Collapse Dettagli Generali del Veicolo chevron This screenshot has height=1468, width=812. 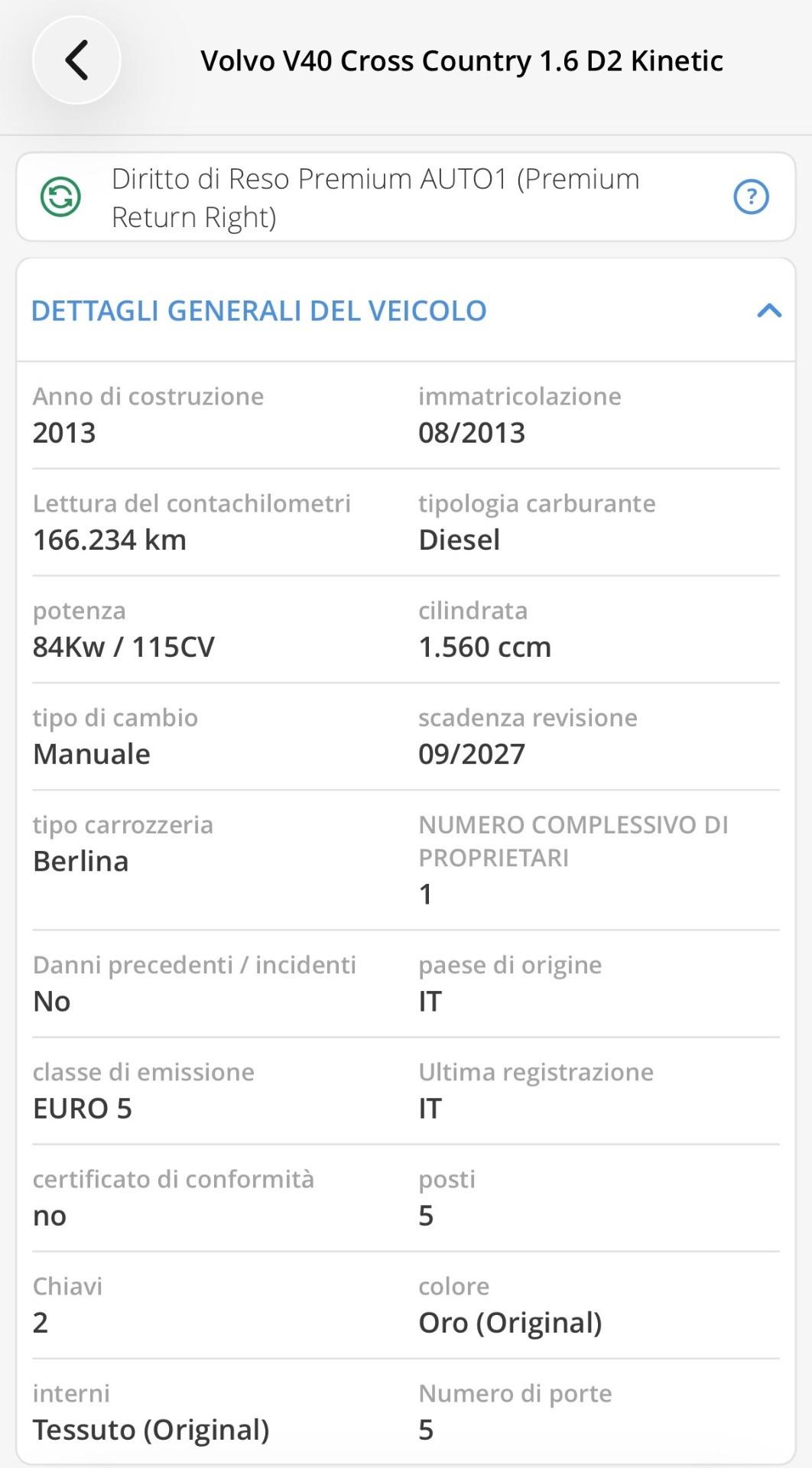tap(769, 310)
